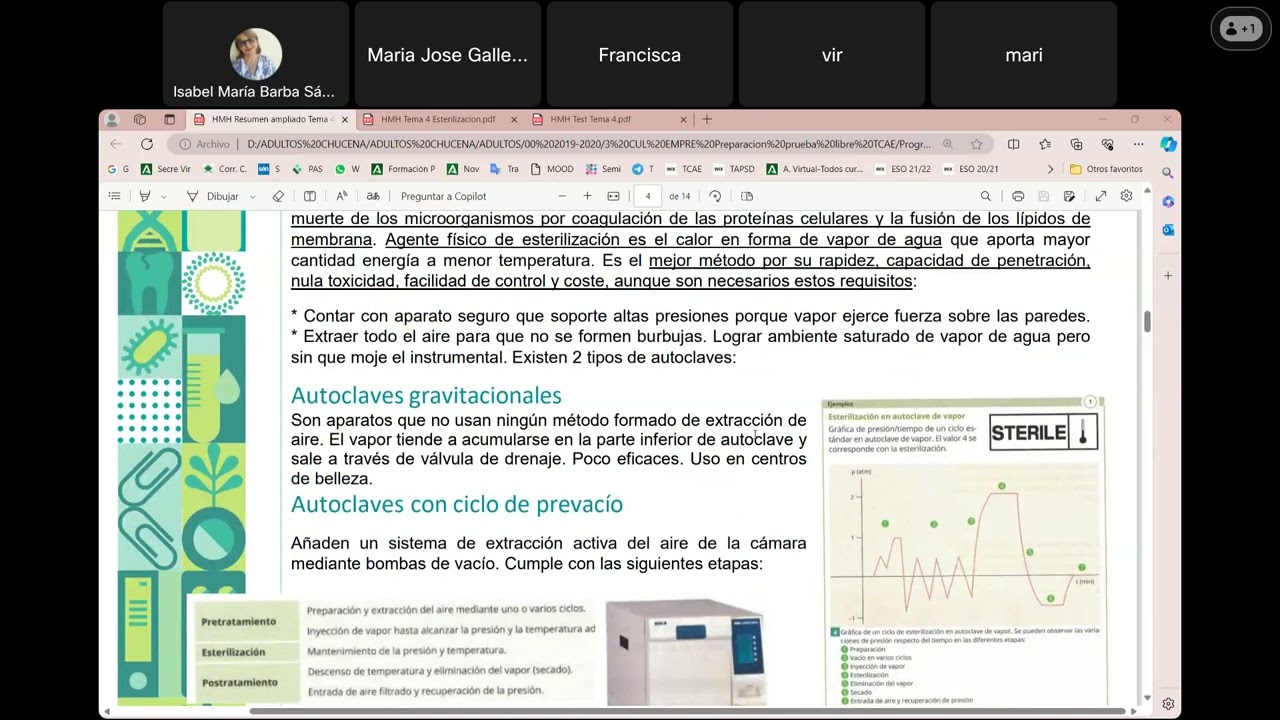Print the PDF document
Screen dimensions: 1280x720
click(x=1018, y=196)
